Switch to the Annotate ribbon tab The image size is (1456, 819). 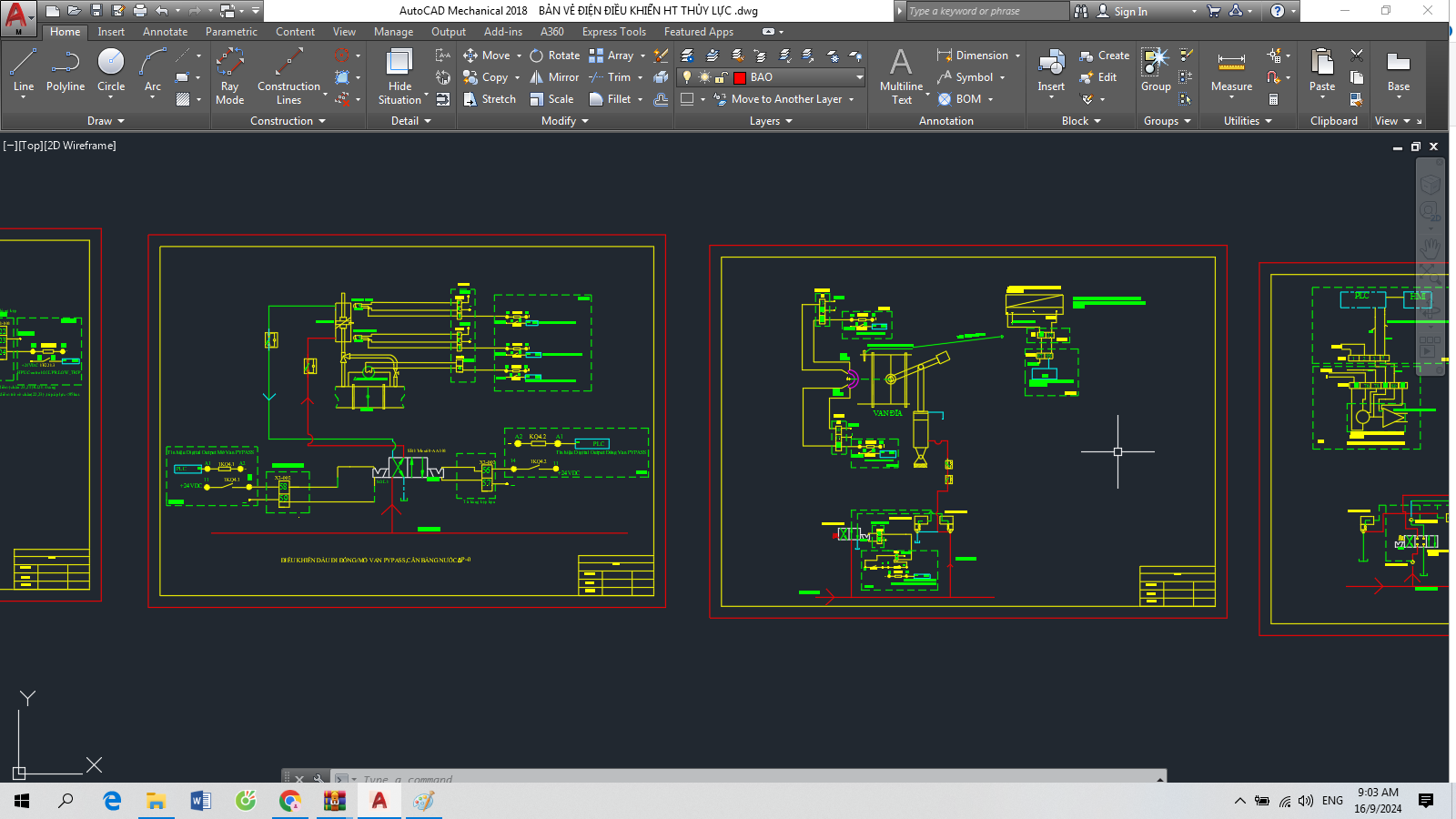pos(165,32)
